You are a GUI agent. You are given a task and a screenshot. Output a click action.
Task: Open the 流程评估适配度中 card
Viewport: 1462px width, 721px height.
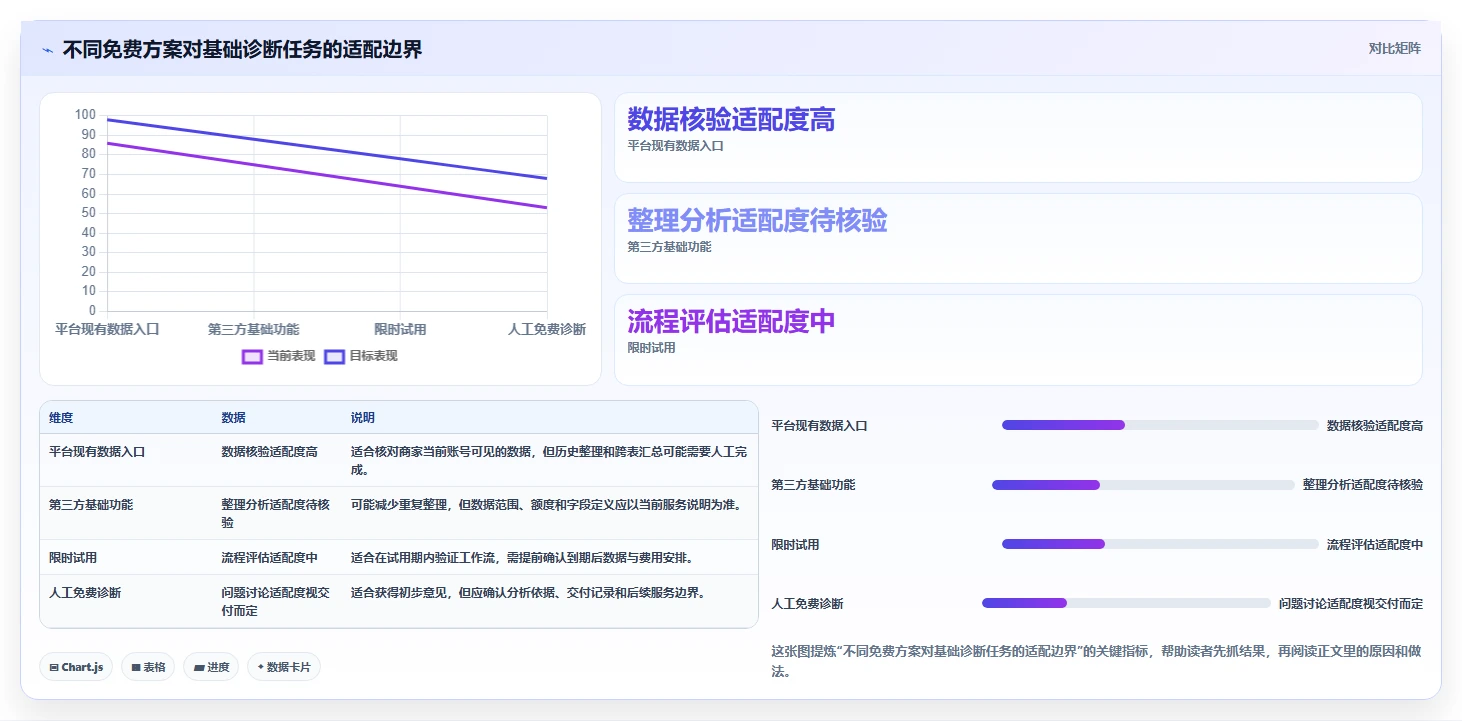1018,340
